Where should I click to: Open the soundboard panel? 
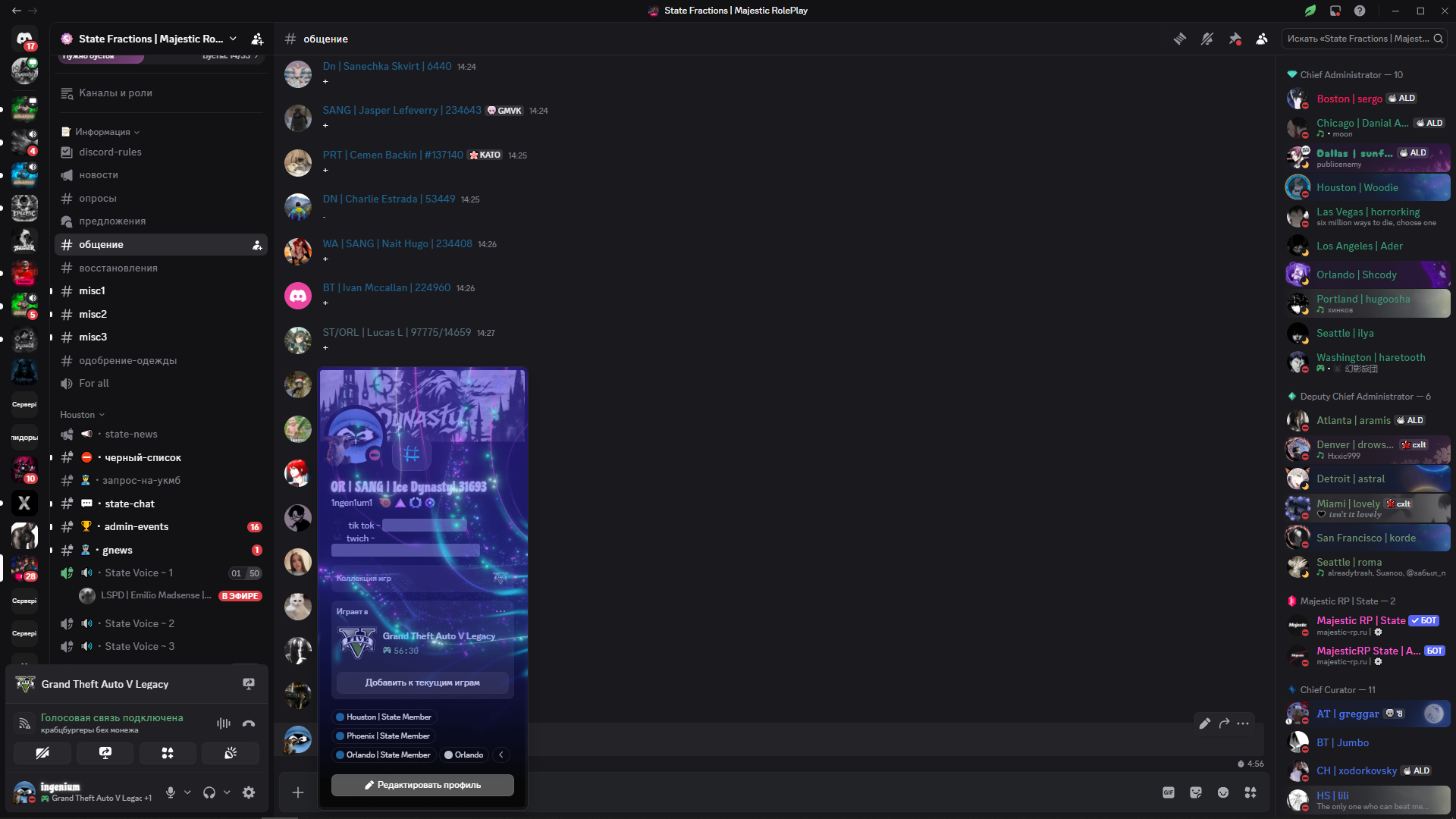point(231,753)
